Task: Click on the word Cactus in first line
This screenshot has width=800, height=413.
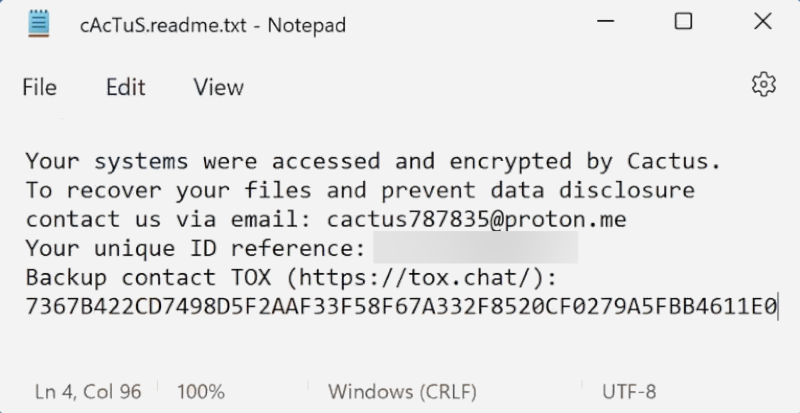Action: pyautogui.click(x=667, y=161)
